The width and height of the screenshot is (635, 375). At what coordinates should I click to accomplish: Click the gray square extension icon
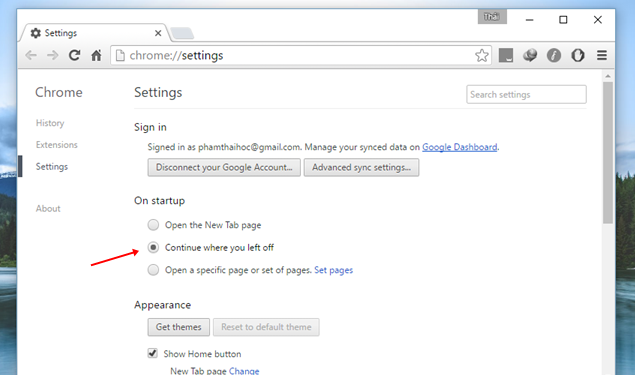[506, 55]
